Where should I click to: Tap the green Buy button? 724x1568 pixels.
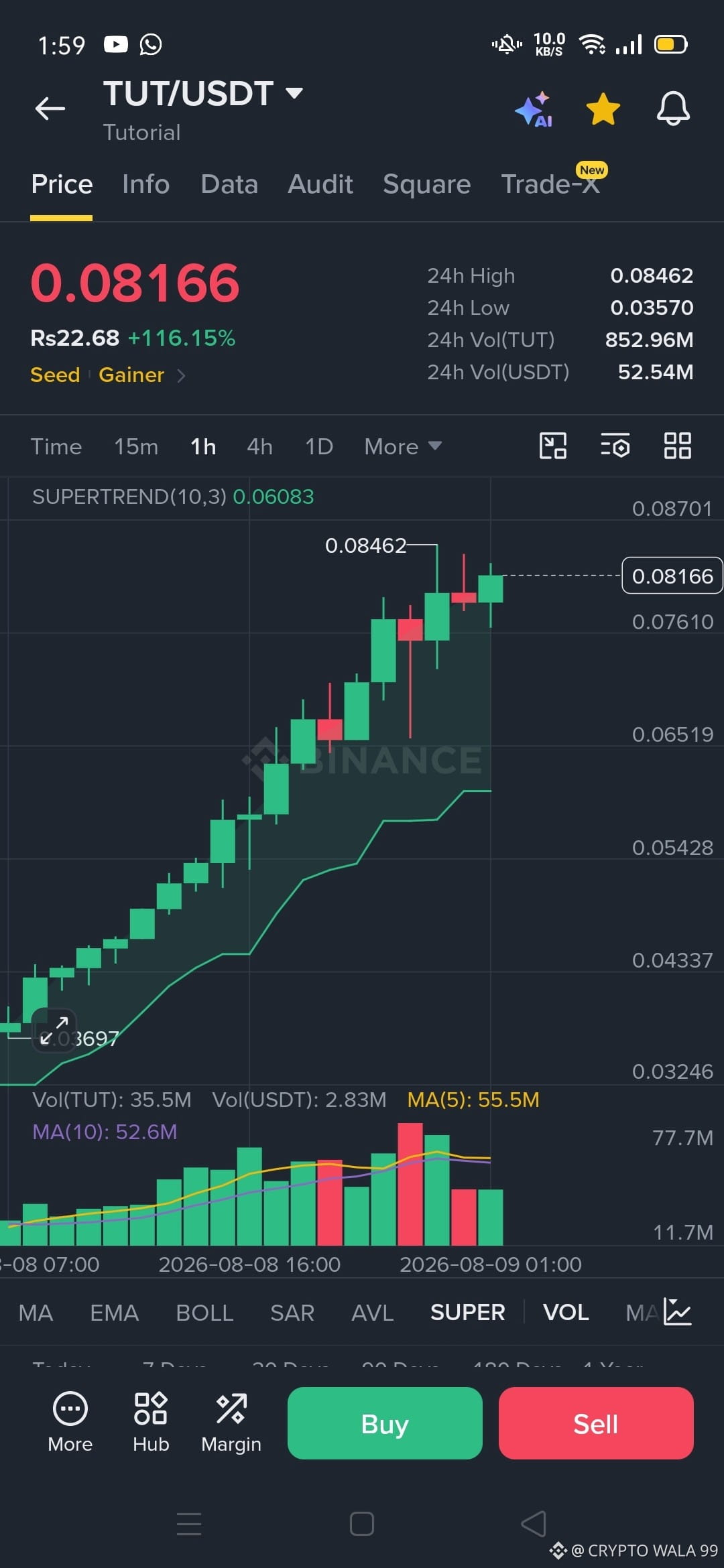[x=385, y=1423]
